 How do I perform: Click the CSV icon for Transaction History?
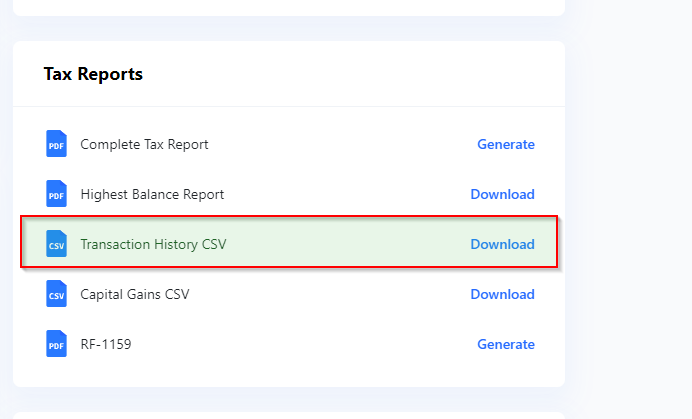[x=56, y=244]
